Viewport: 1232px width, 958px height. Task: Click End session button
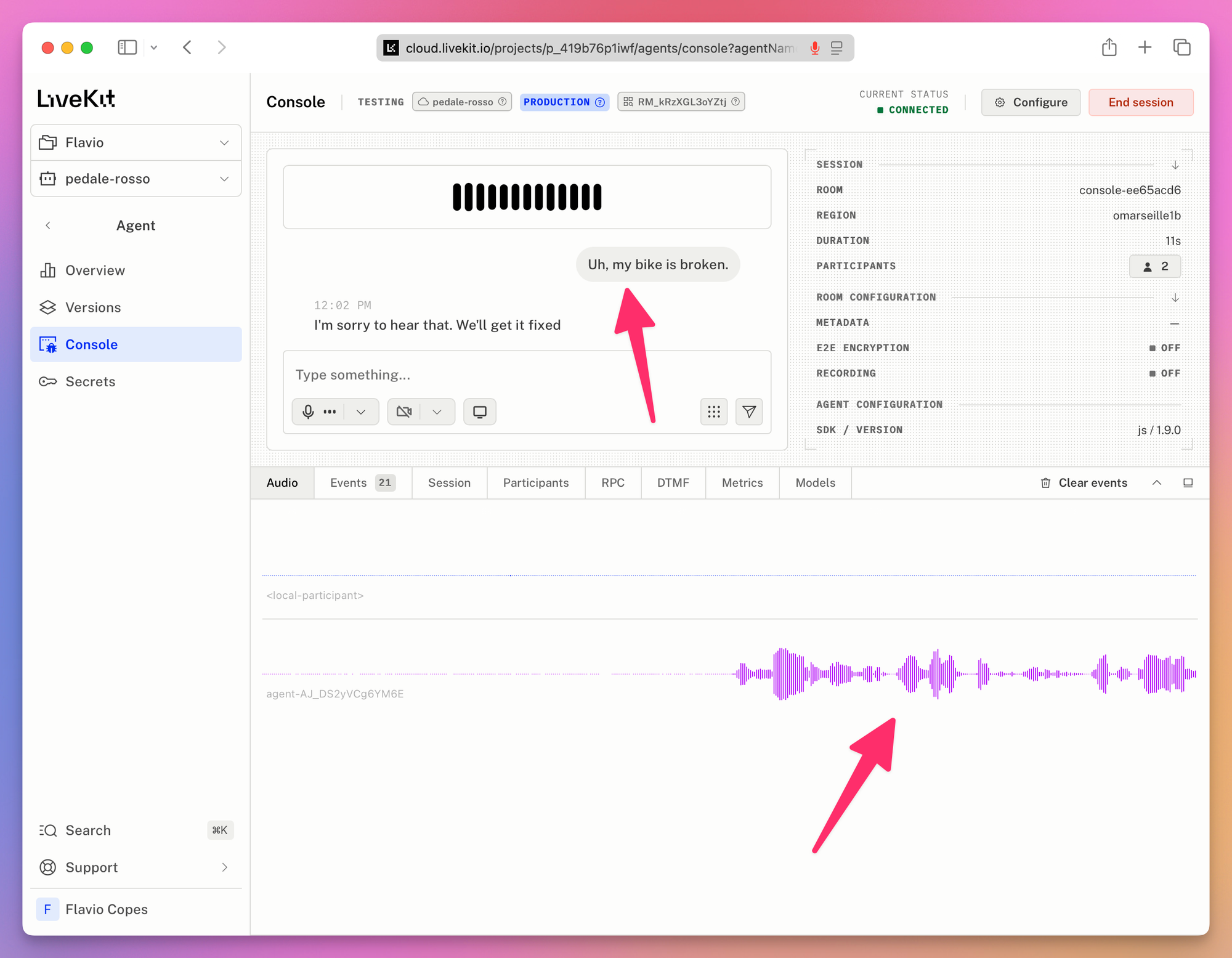point(1141,102)
